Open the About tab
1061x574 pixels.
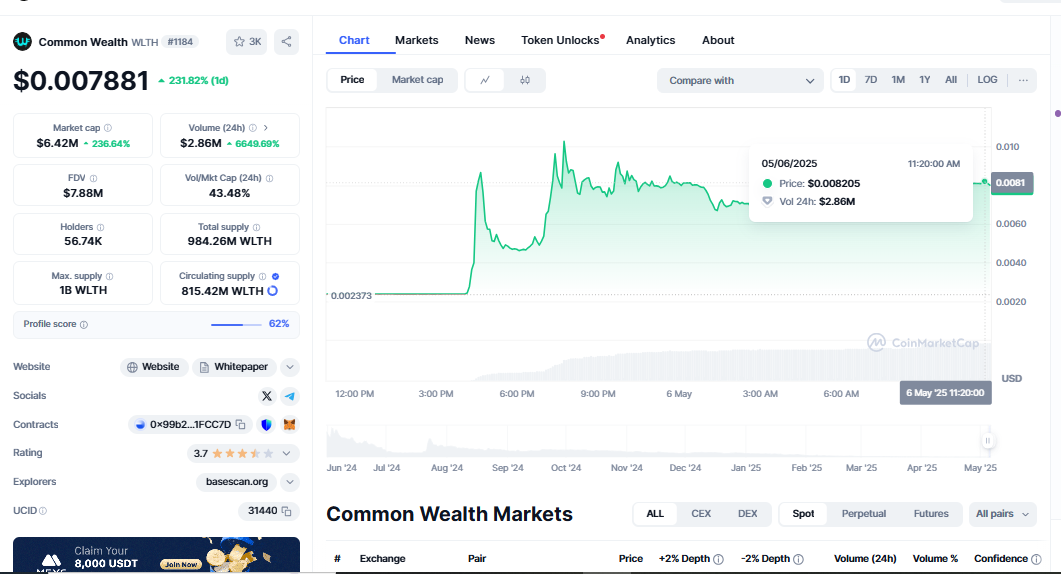(718, 41)
